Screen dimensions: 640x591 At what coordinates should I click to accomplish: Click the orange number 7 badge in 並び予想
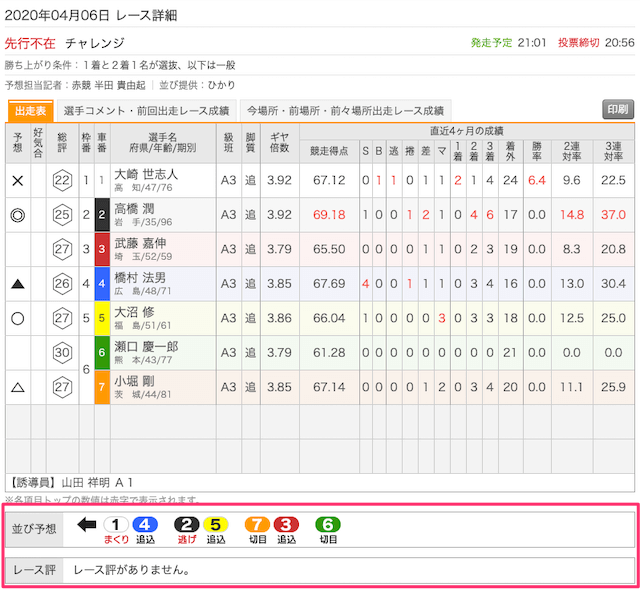[257, 524]
